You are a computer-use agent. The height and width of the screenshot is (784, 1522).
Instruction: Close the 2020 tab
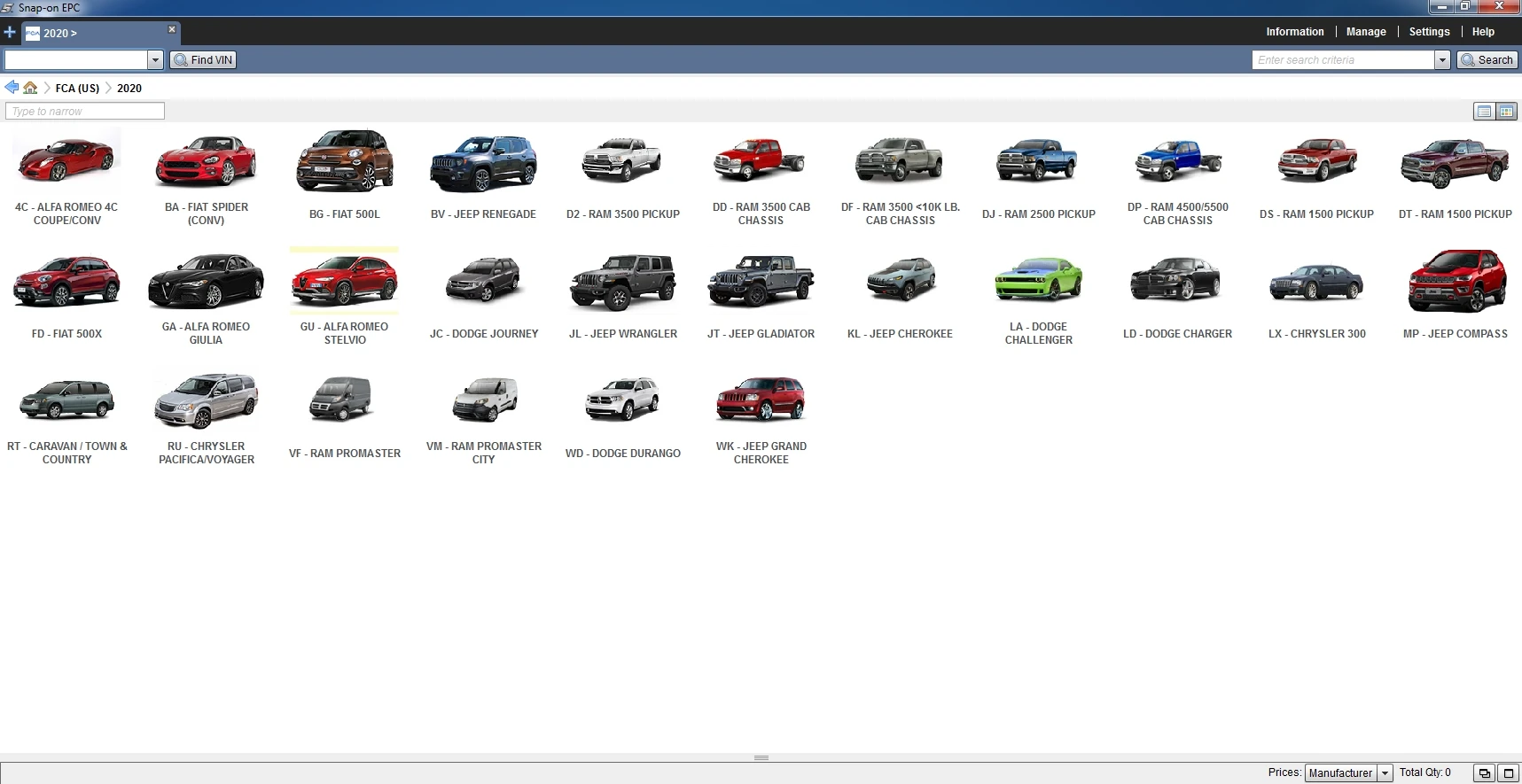coord(172,30)
